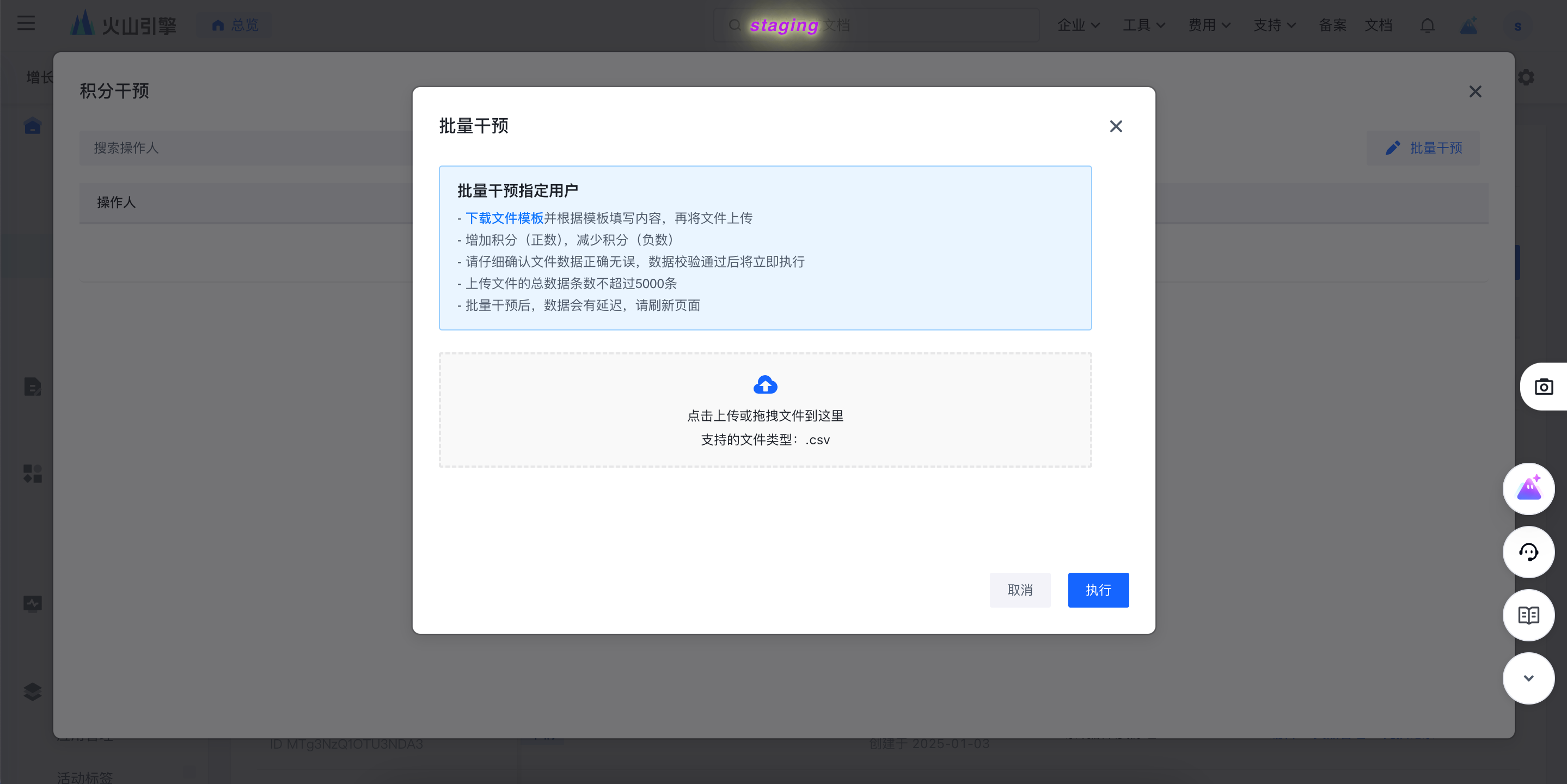Click 操作人 column header
The height and width of the screenshot is (784, 1567).
pos(116,203)
